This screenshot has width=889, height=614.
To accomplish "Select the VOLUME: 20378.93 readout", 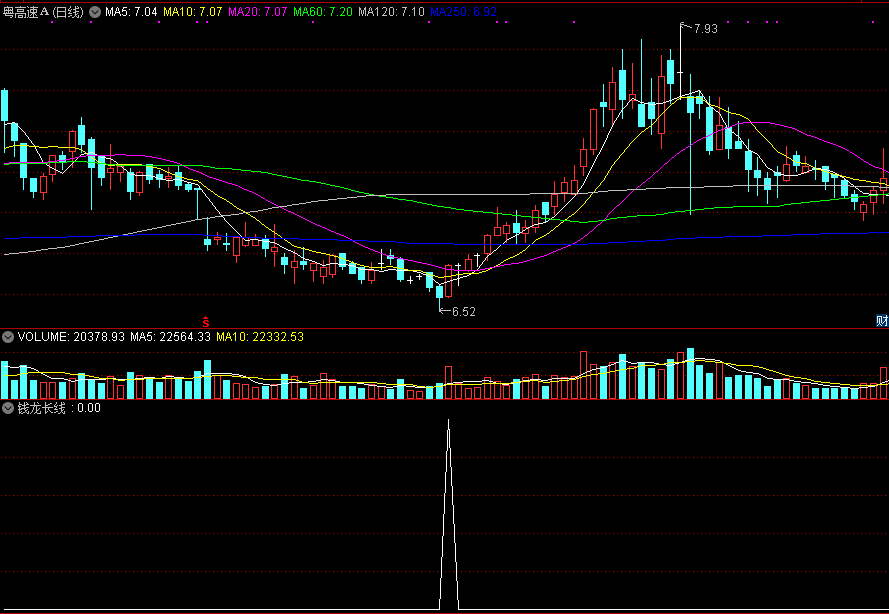I will click(x=71, y=337).
